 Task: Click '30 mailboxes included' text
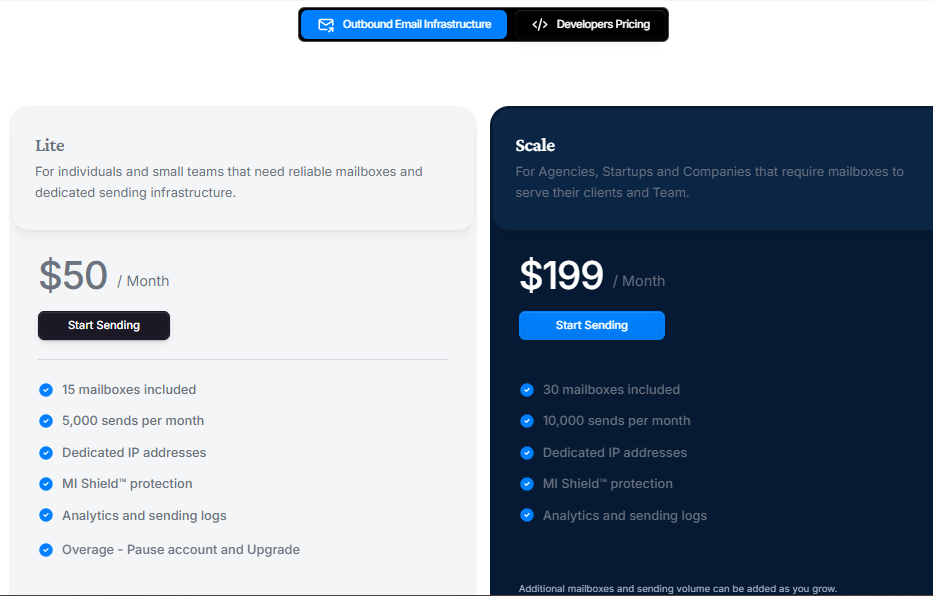(611, 390)
